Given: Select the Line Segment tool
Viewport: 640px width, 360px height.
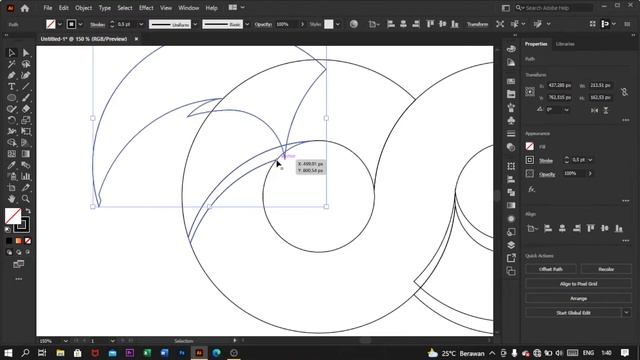Looking at the screenshot, I should (26, 87).
